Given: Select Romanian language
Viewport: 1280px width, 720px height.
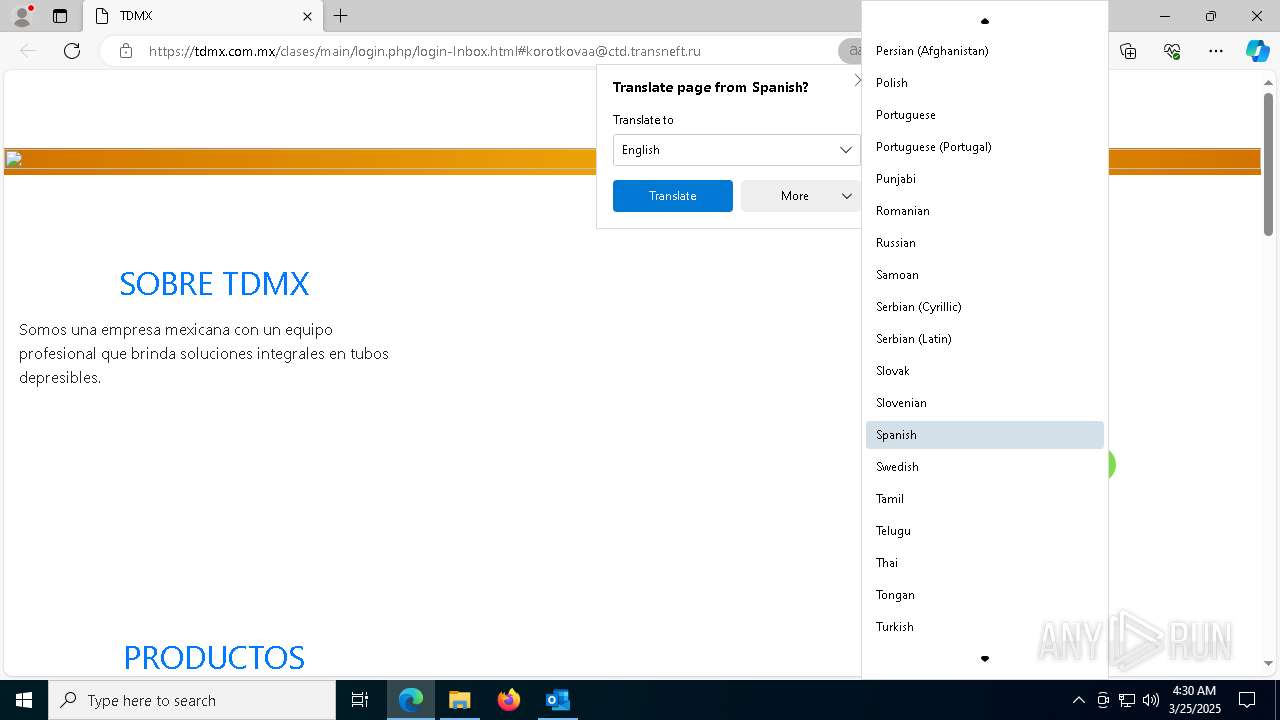Looking at the screenshot, I should (985, 211).
